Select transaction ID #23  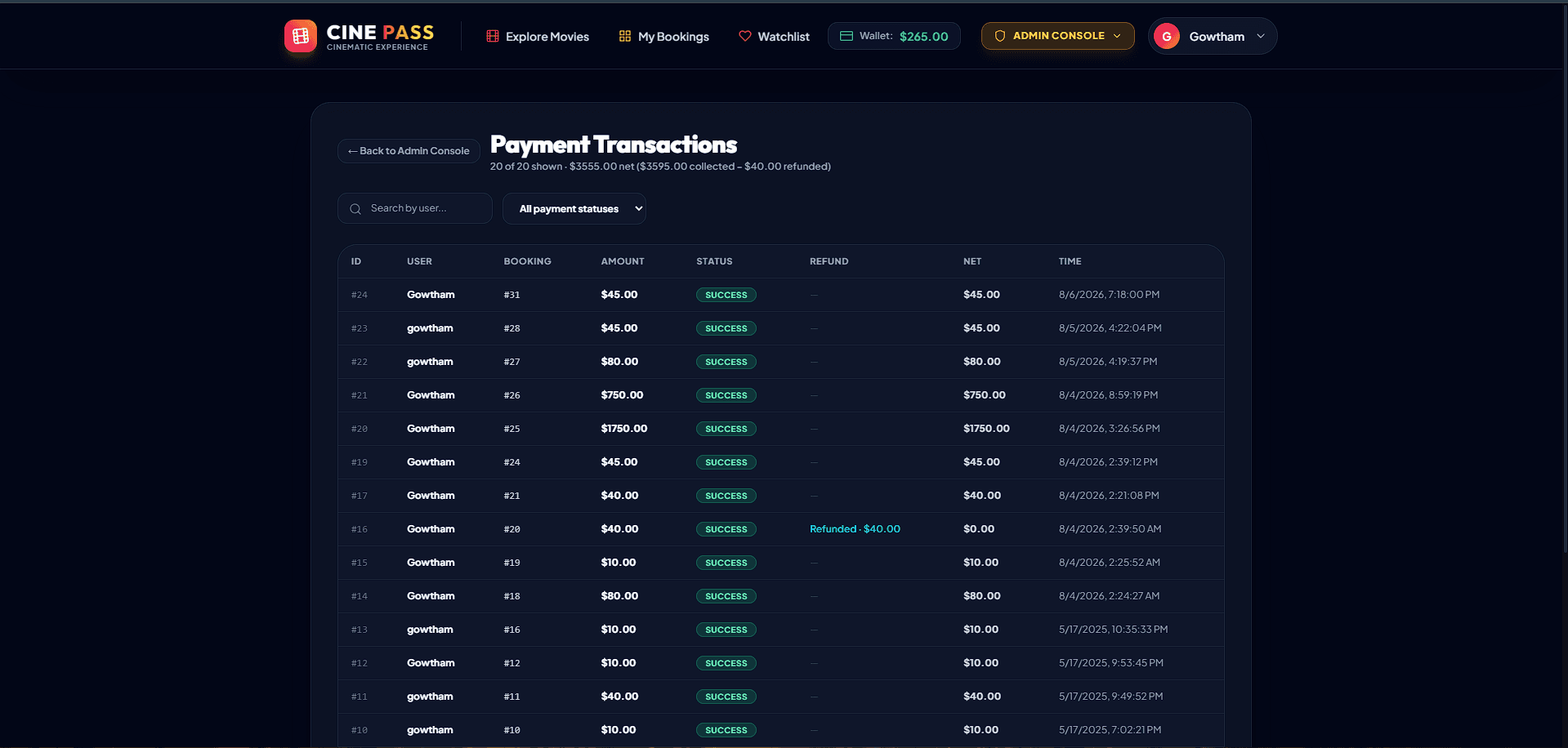[360, 328]
